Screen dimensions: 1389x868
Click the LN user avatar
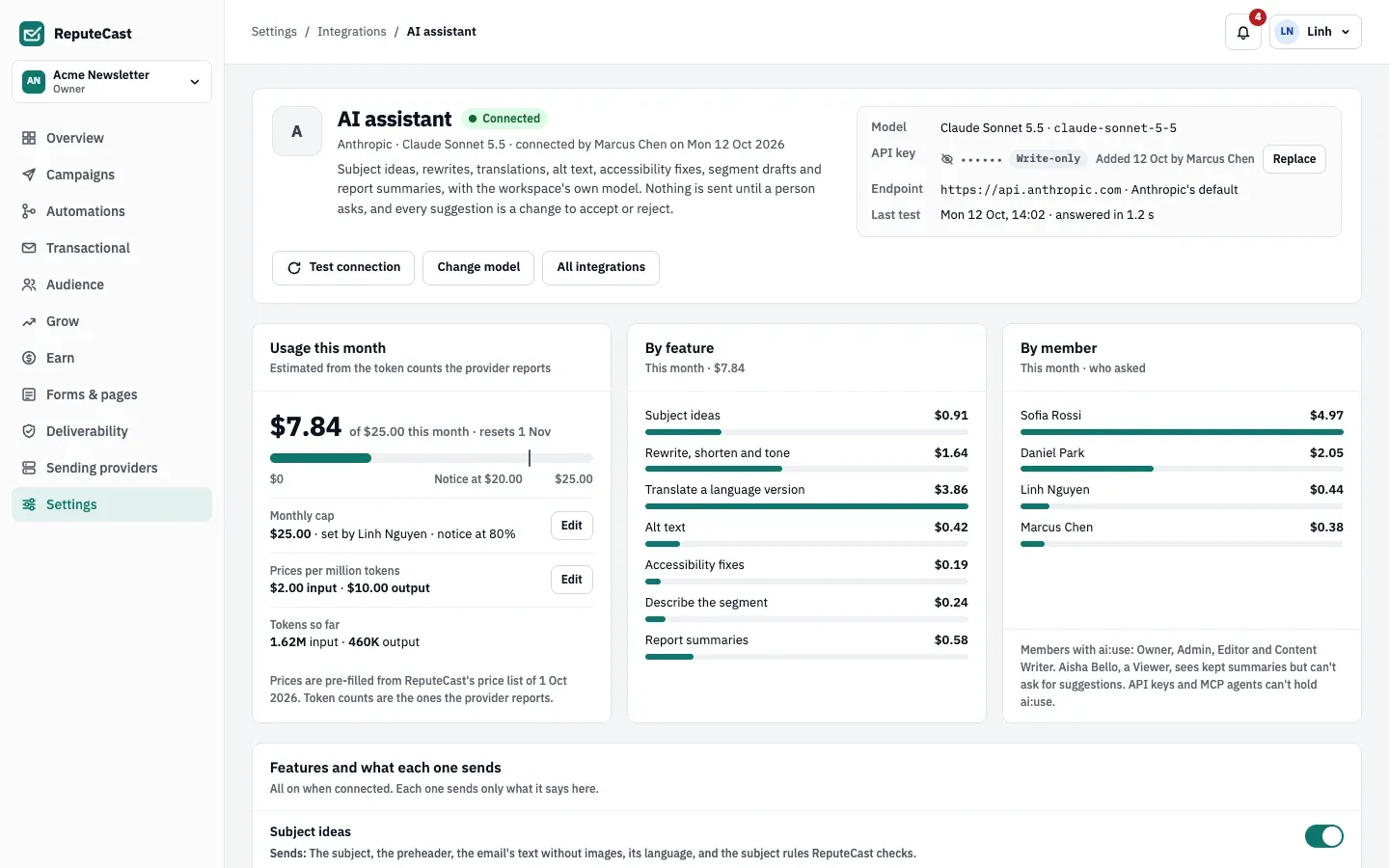click(x=1287, y=32)
